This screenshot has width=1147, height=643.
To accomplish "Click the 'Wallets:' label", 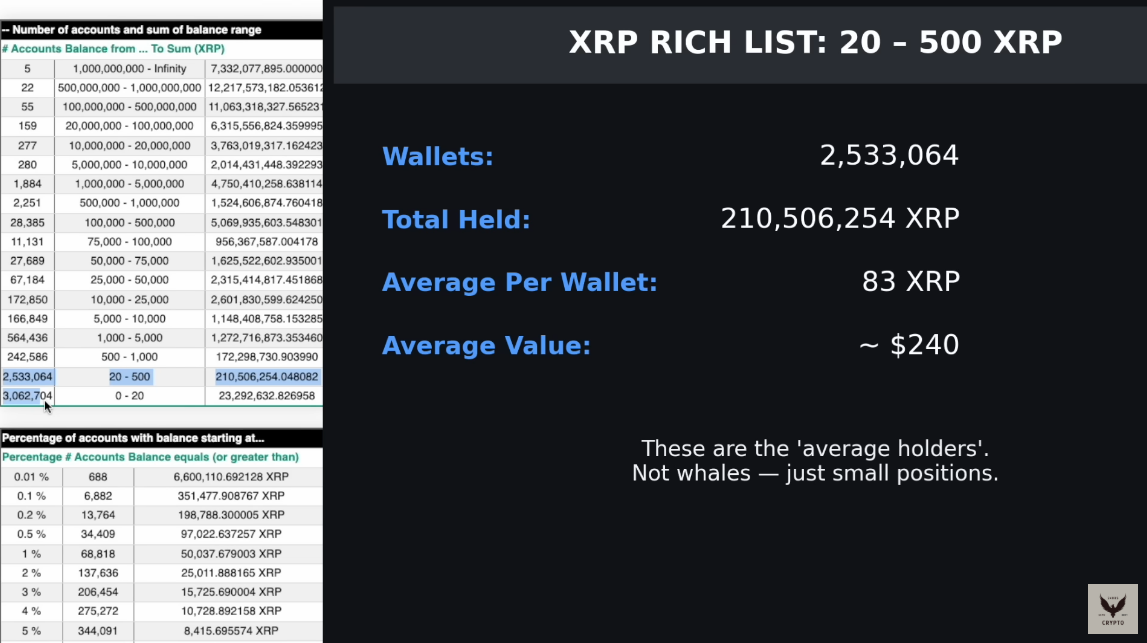I will point(438,156).
